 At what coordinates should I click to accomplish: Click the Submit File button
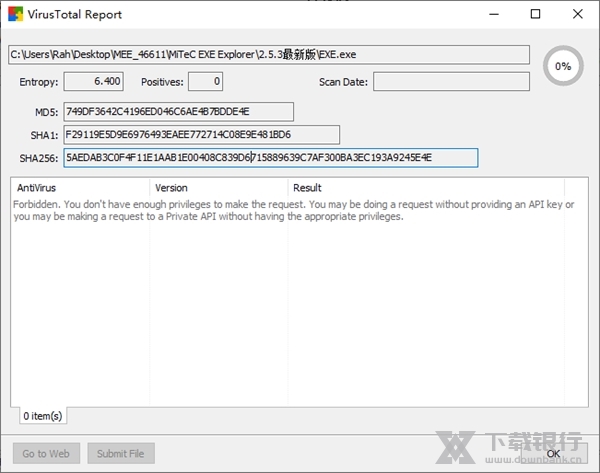click(121, 453)
